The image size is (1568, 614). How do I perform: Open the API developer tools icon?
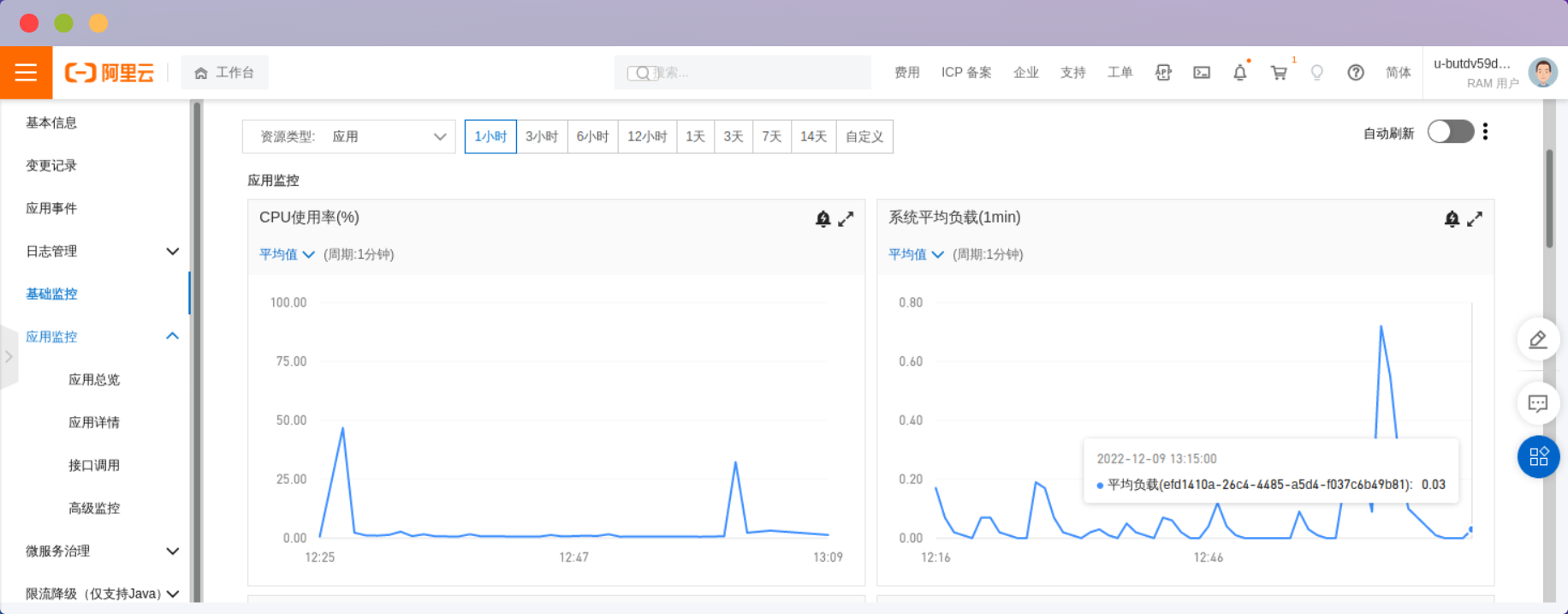coord(1163,73)
